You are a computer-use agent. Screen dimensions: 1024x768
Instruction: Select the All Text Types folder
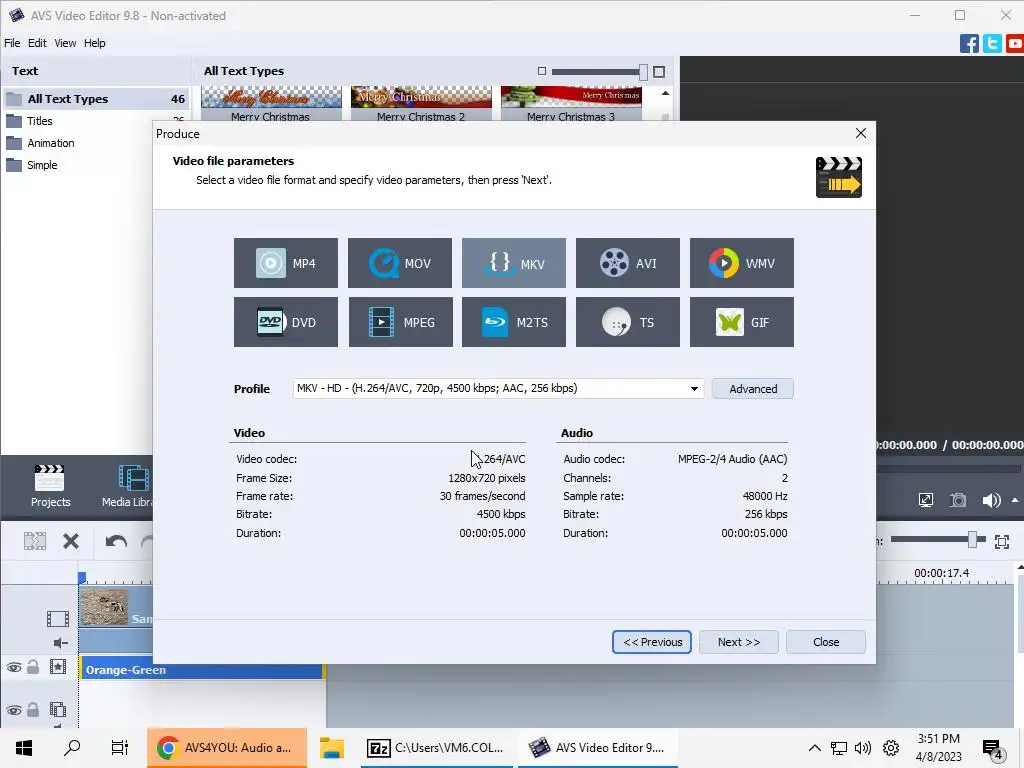(x=96, y=99)
